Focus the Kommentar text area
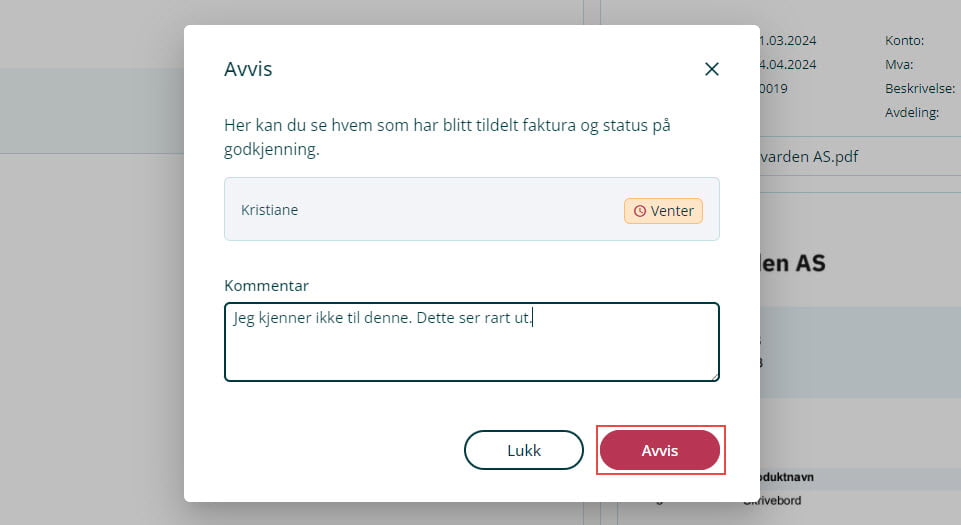The width and height of the screenshot is (961, 525). [x=471, y=342]
